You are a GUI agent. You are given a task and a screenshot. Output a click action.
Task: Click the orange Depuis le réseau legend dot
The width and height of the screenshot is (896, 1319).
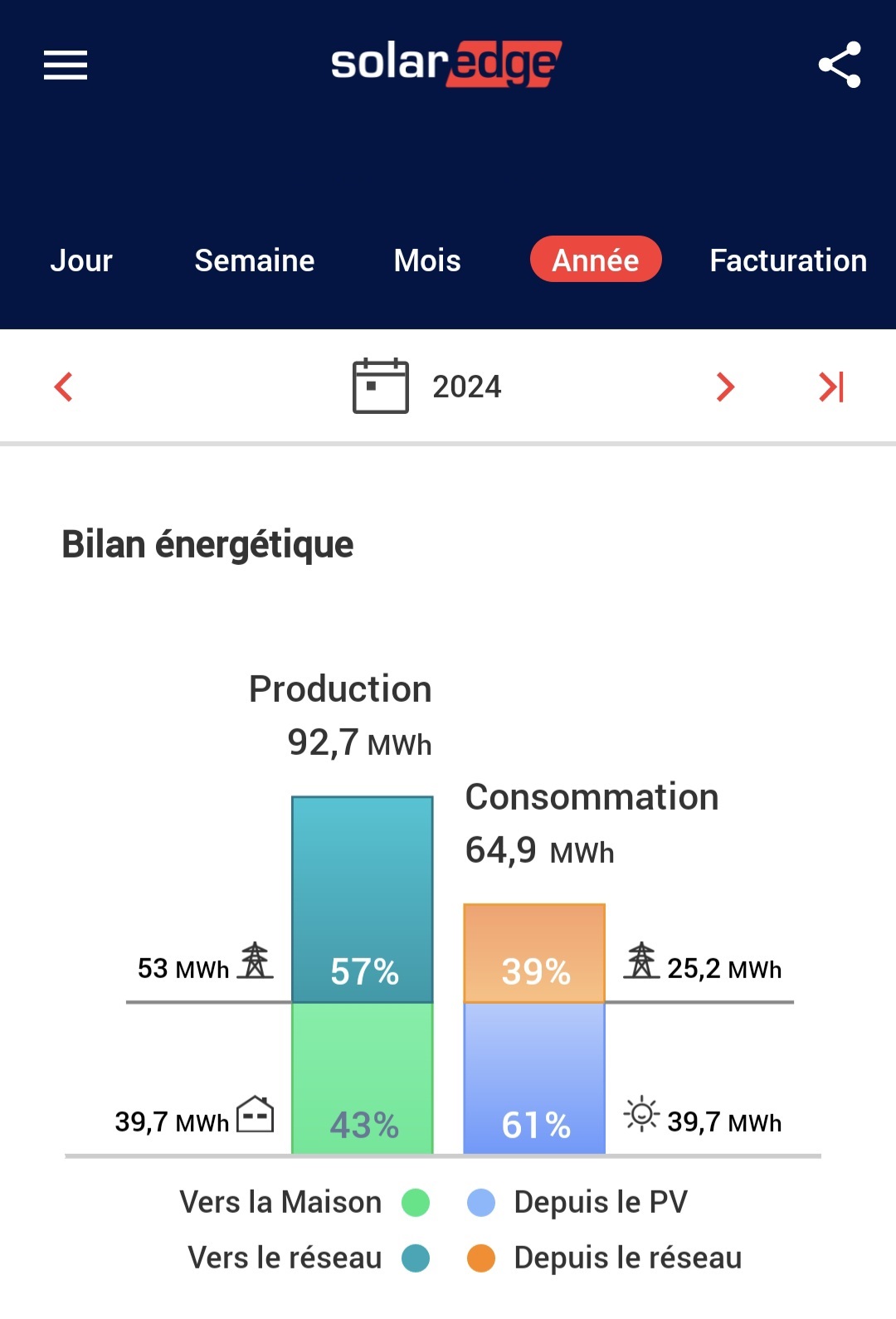pos(481,1258)
